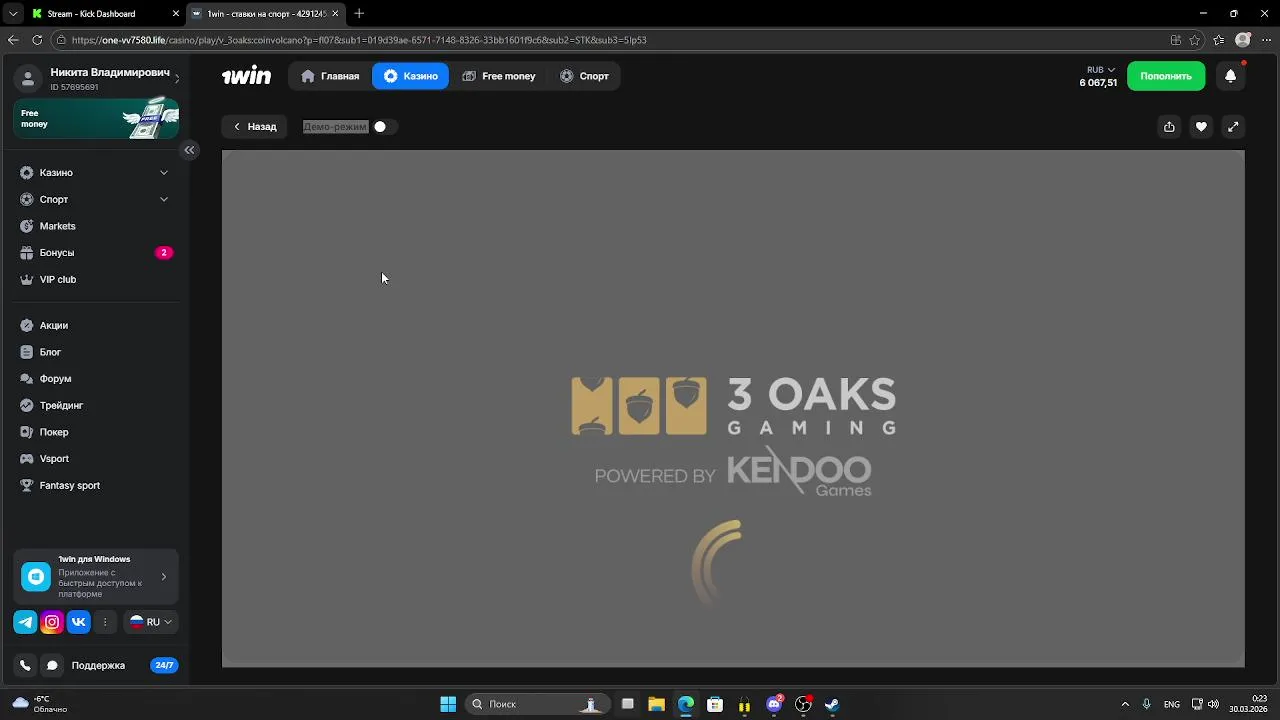Open the Казино tab in top navigation
The width and height of the screenshot is (1280, 720).
click(x=410, y=76)
